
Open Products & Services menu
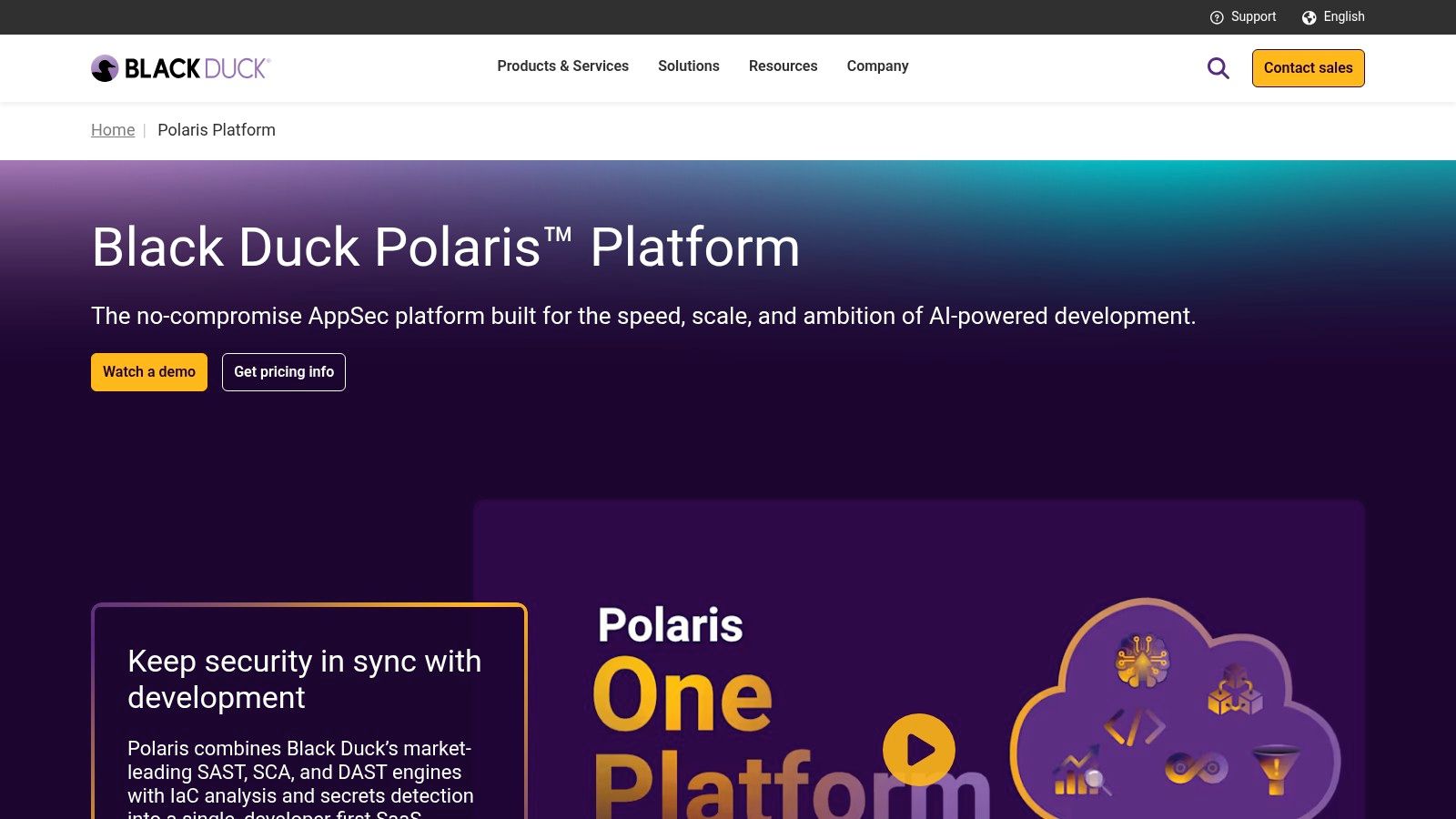tap(562, 66)
